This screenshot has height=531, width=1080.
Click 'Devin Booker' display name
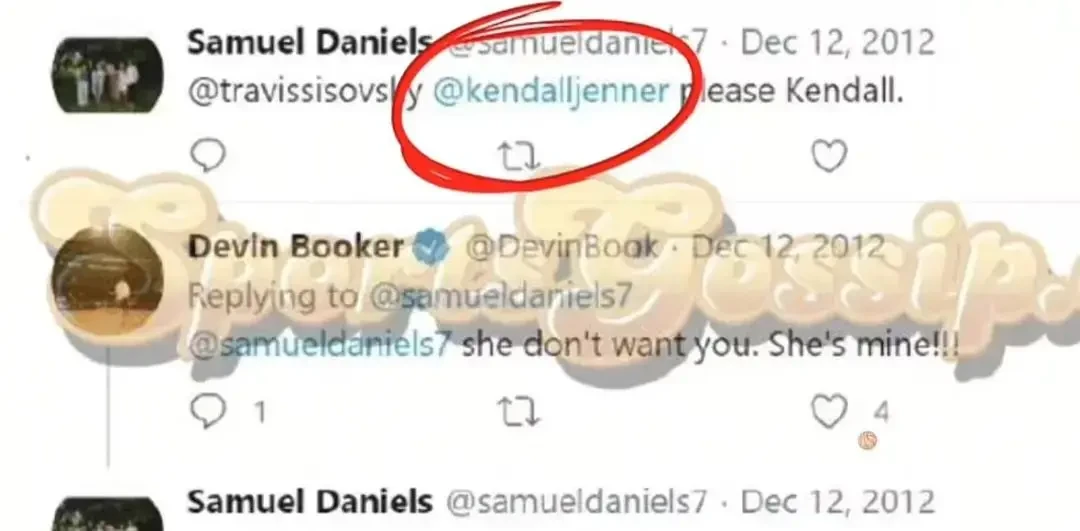click(296, 248)
